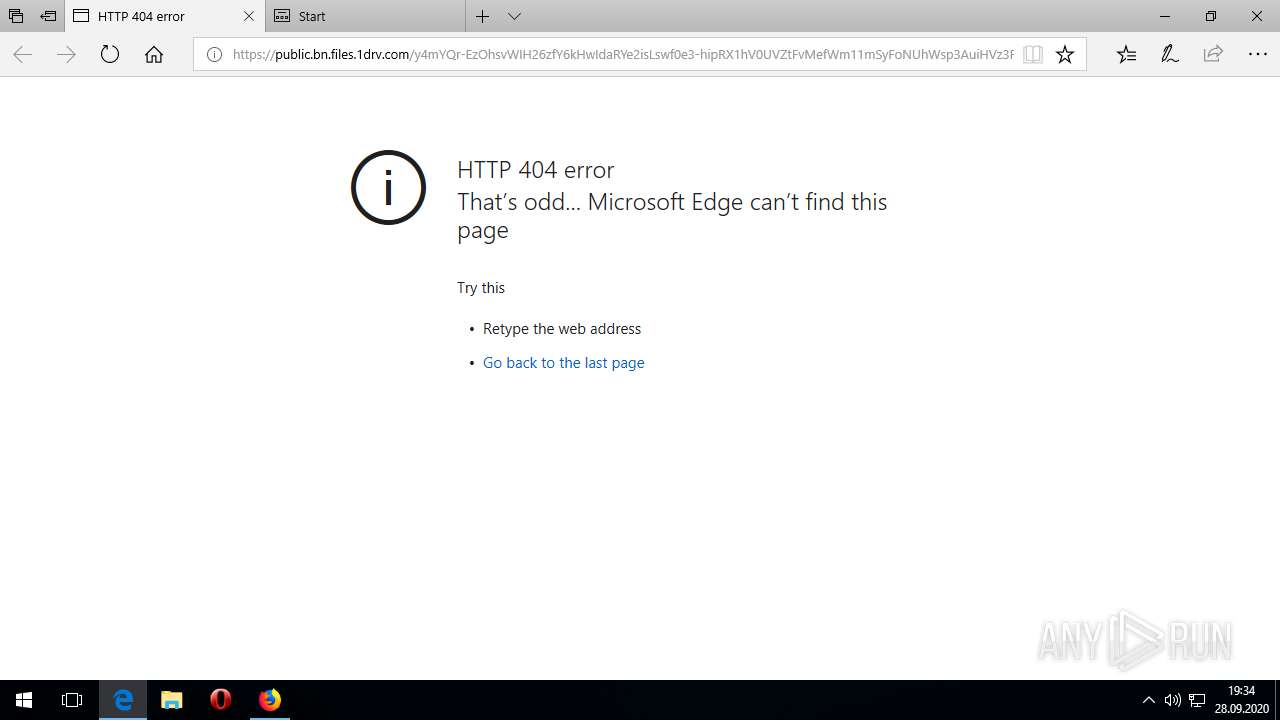Open Task View in taskbar

(72, 700)
